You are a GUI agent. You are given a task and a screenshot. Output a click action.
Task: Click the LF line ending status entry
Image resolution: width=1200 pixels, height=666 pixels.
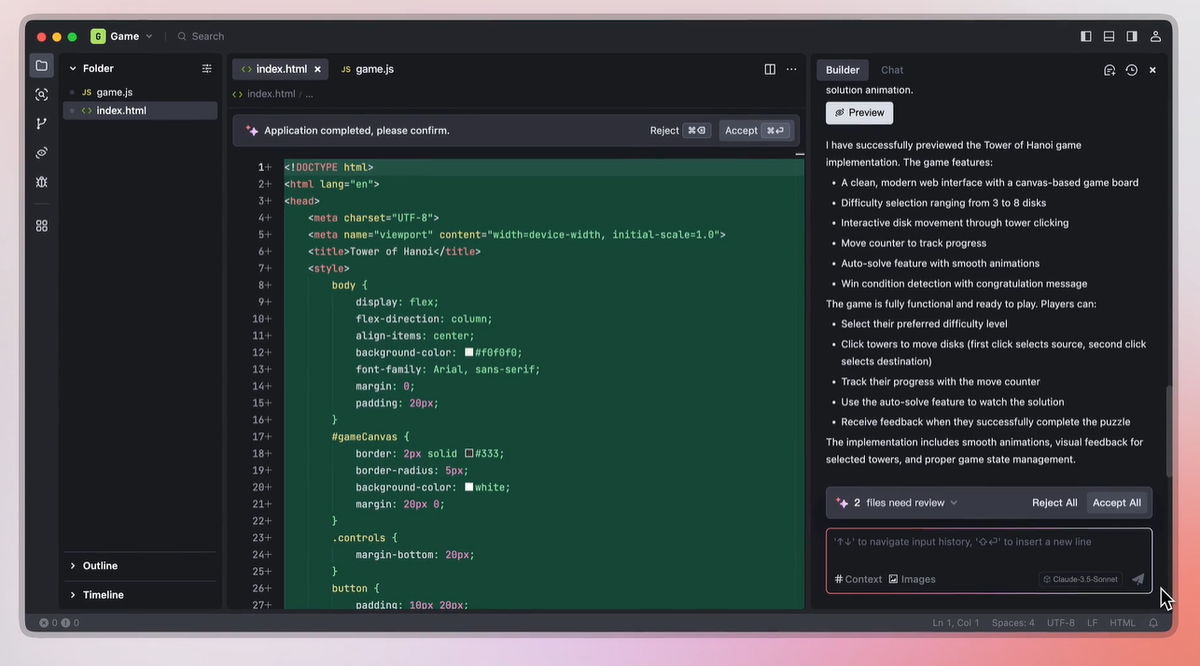coord(1092,623)
